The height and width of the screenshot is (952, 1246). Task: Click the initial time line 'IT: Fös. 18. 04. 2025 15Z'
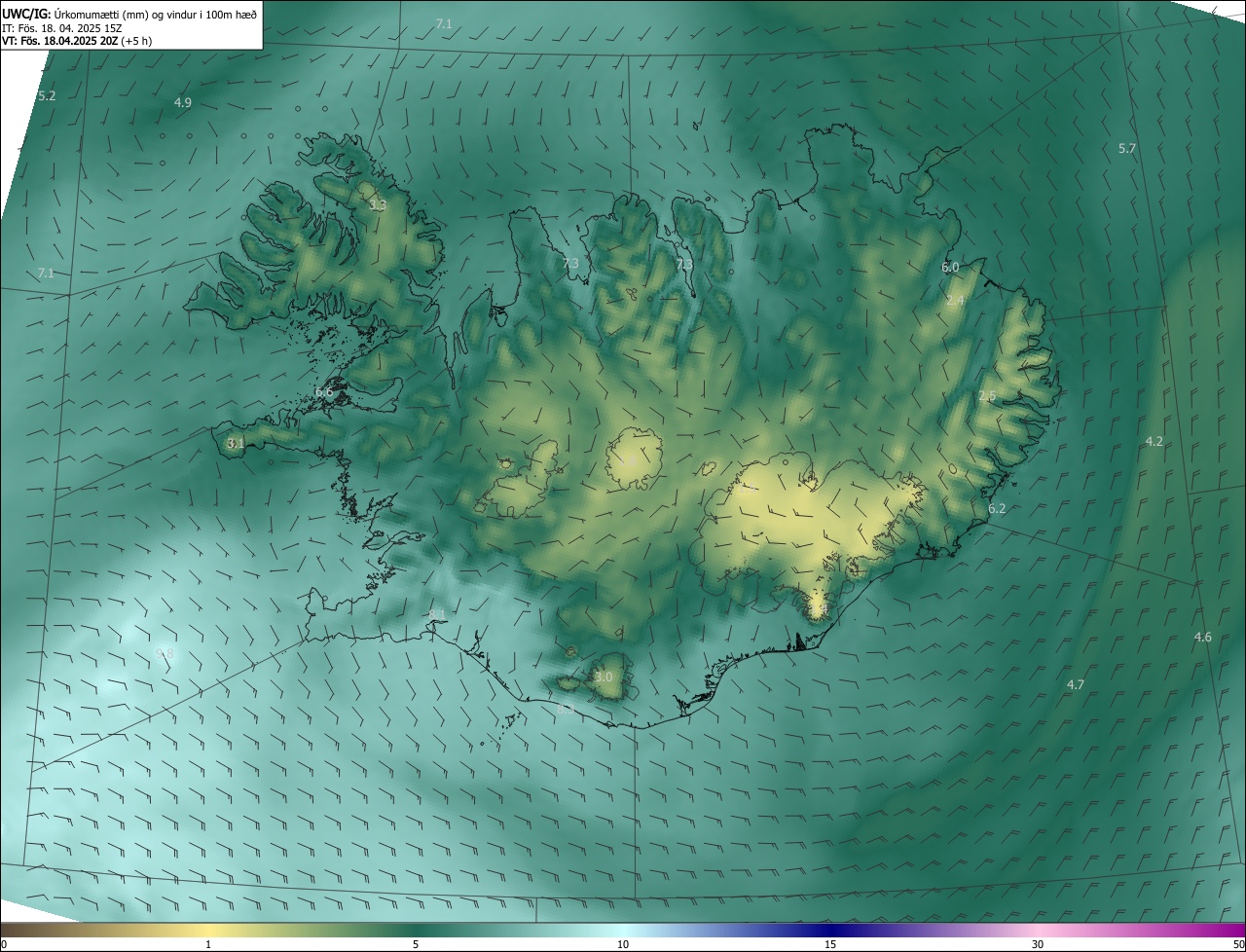(61, 27)
